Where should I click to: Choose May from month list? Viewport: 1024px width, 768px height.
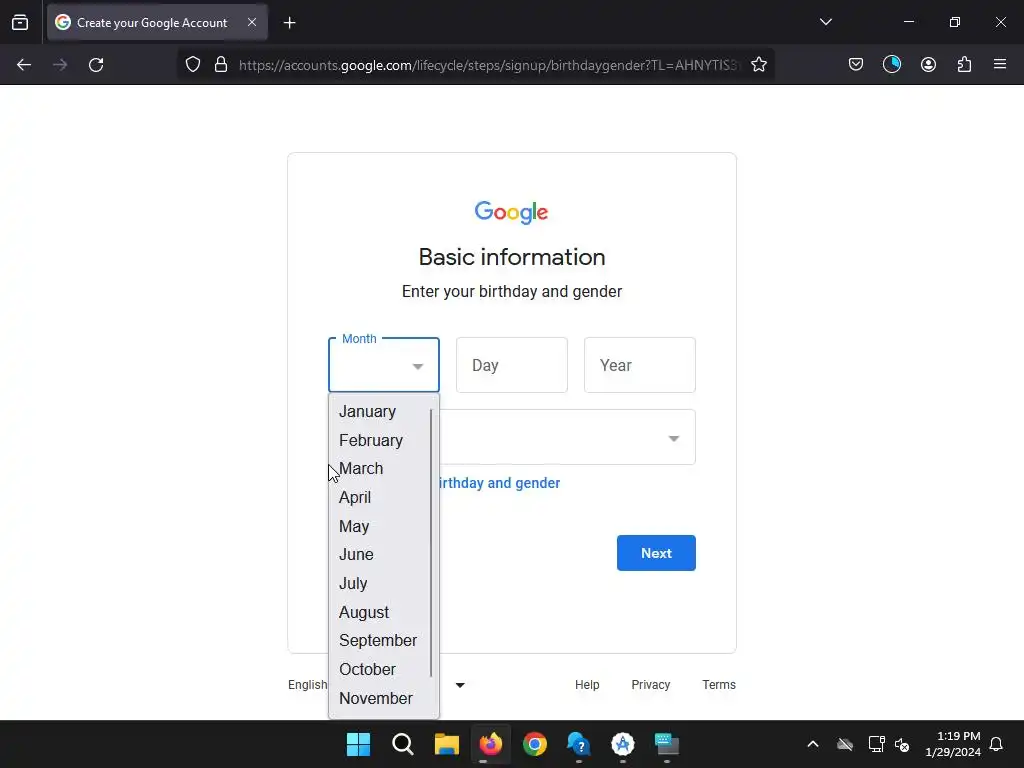(379, 526)
